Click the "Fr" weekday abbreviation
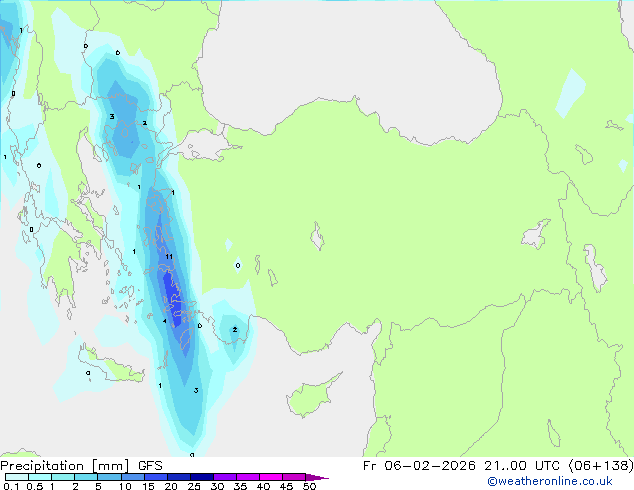Image resolution: width=634 pixels, height=490 pixels. pyautogui.click(x=369, y=466)
